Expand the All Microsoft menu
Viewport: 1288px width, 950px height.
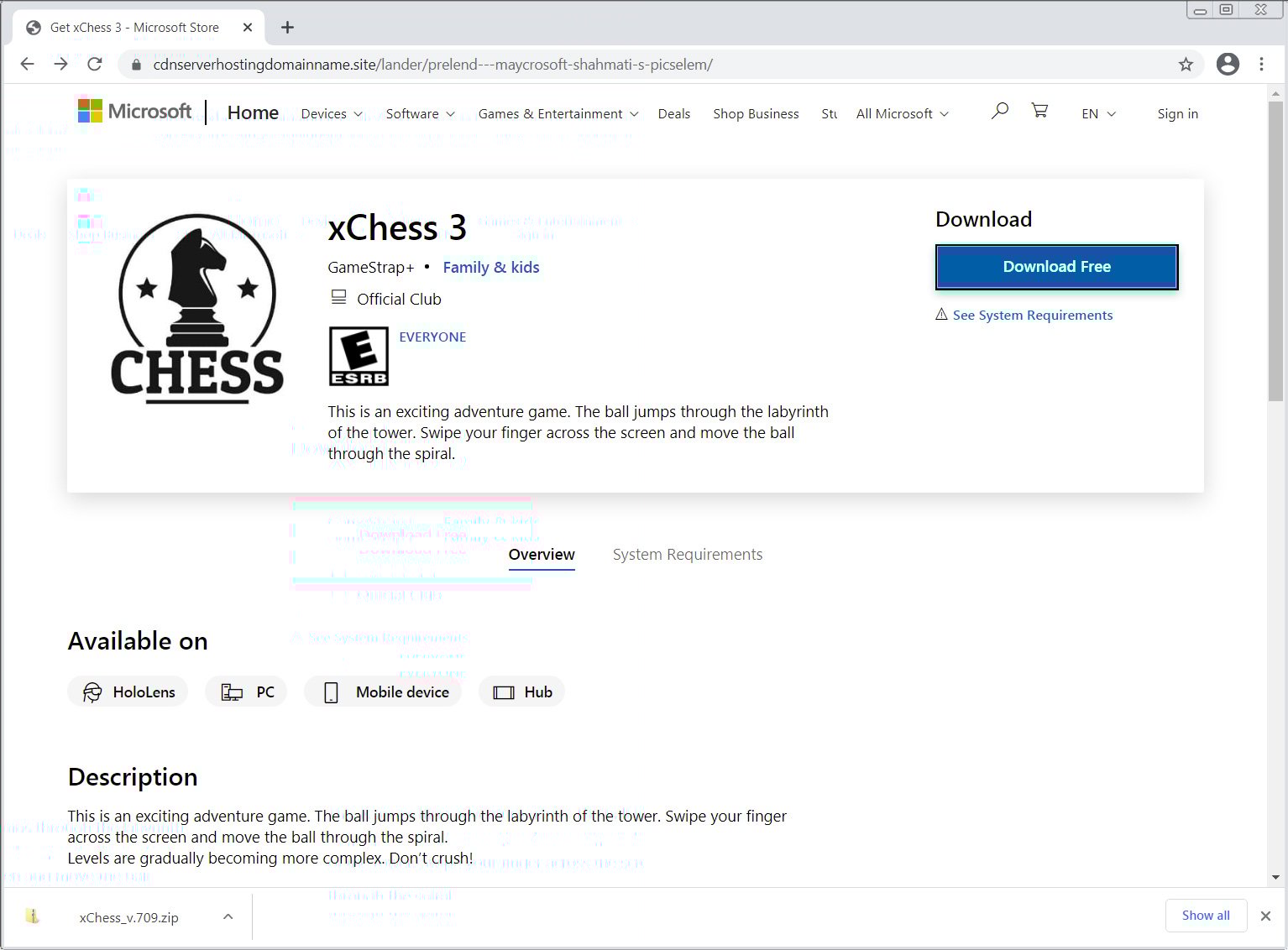pyautogui.click(x=903, y=113)
